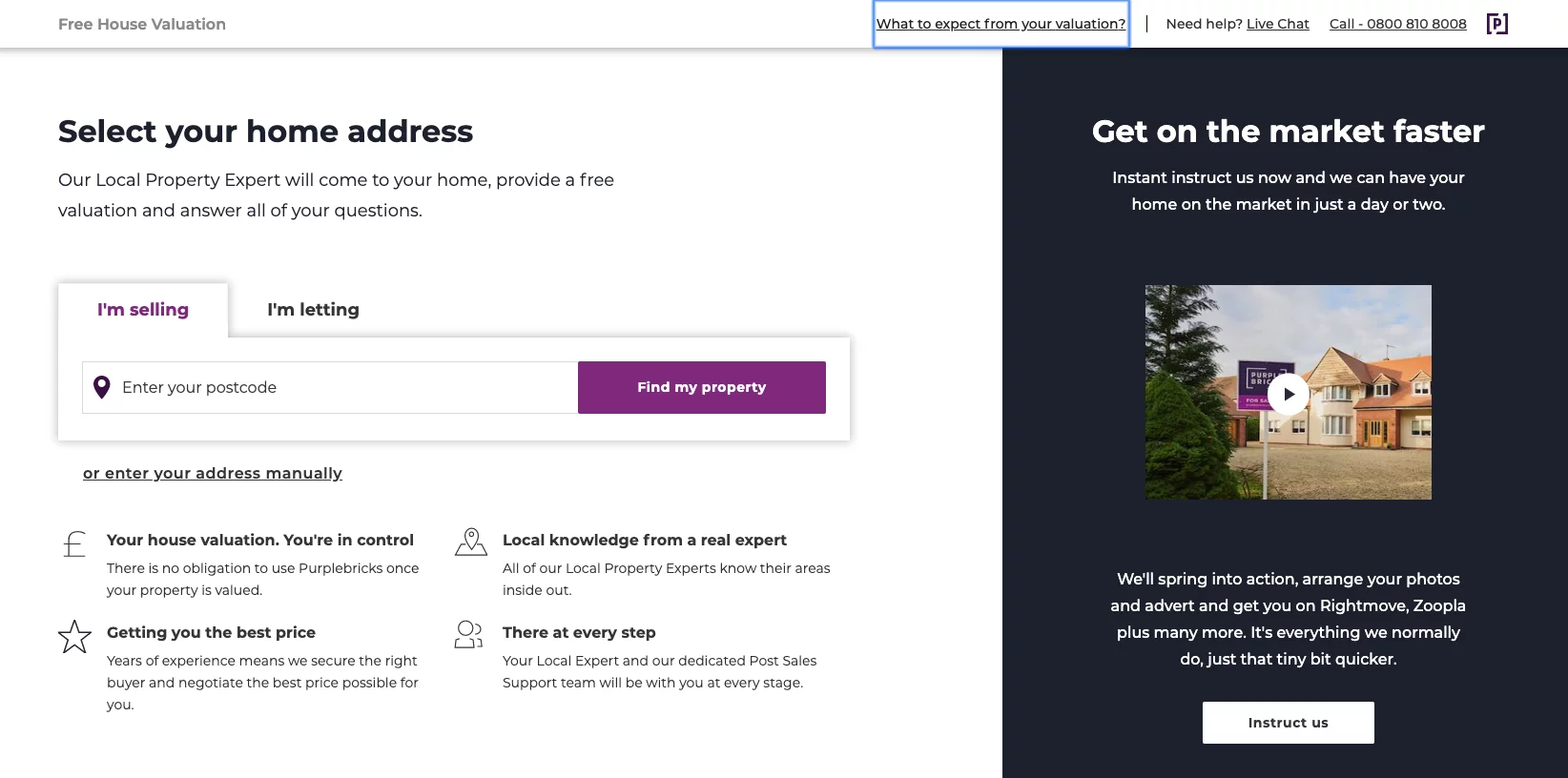Focus the Enter your postcode field
The width and height of the screenshot is (1568, 778).
click(x=343, y=387)
